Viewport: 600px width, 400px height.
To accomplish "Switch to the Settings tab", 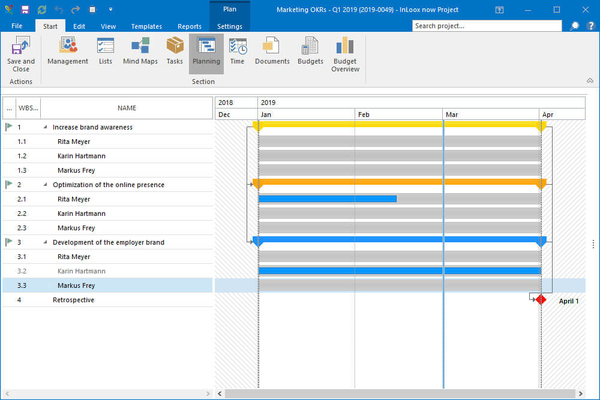I will [230, 26].
